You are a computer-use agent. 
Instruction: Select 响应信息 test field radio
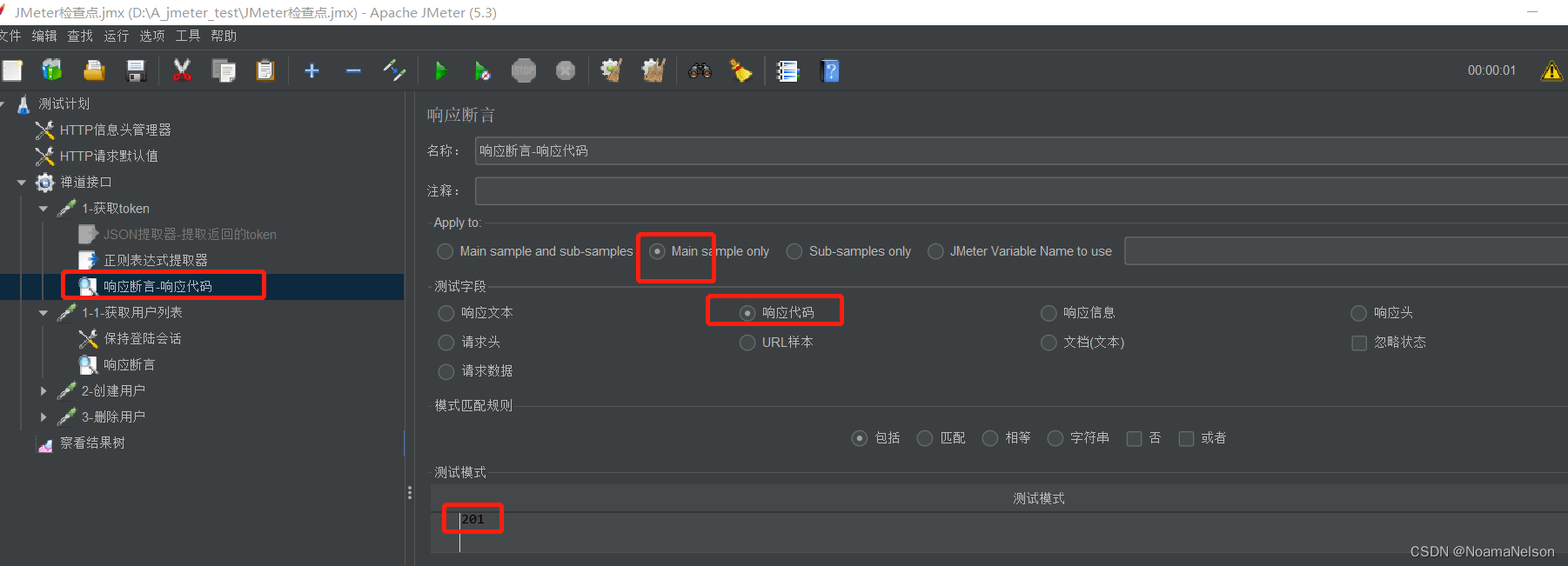coord(1049,313)
